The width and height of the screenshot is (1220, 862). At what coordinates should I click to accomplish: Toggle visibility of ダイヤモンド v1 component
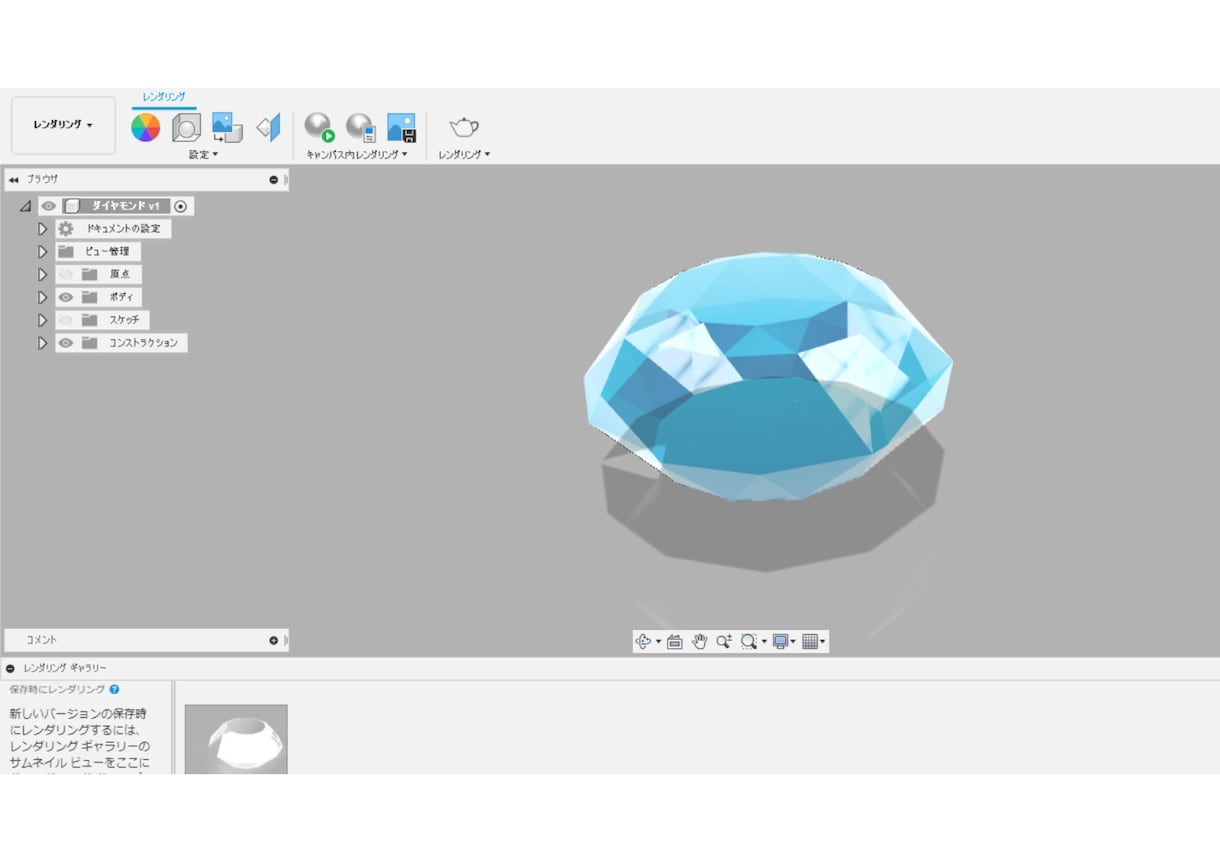[48, 206]
